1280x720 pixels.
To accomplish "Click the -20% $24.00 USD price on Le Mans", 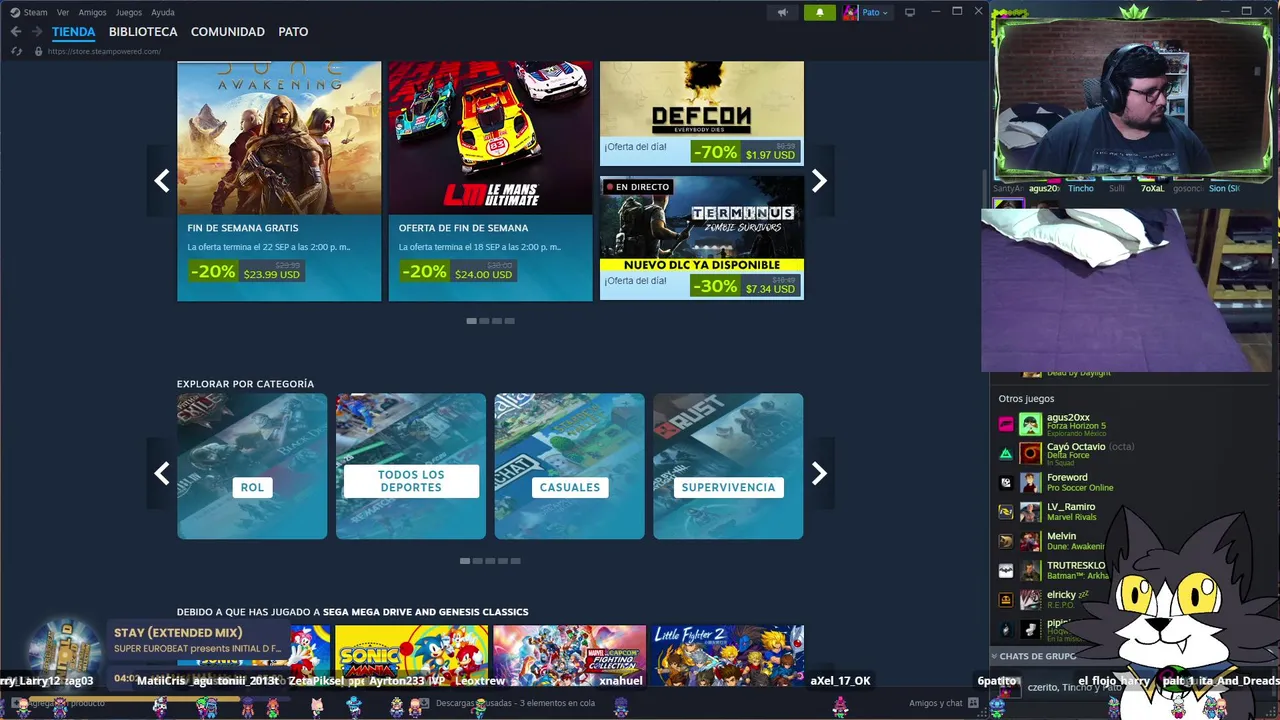I will point(457,272).
